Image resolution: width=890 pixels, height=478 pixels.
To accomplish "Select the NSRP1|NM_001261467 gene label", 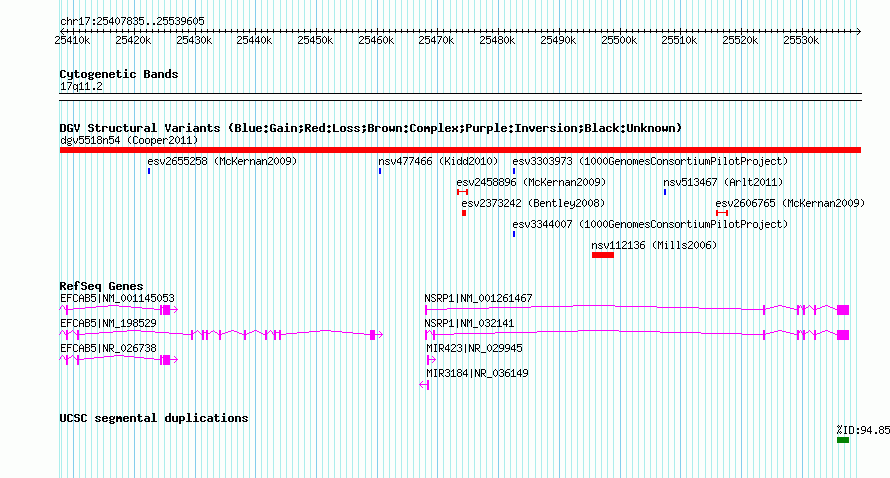I will click(x=478, y=298).
